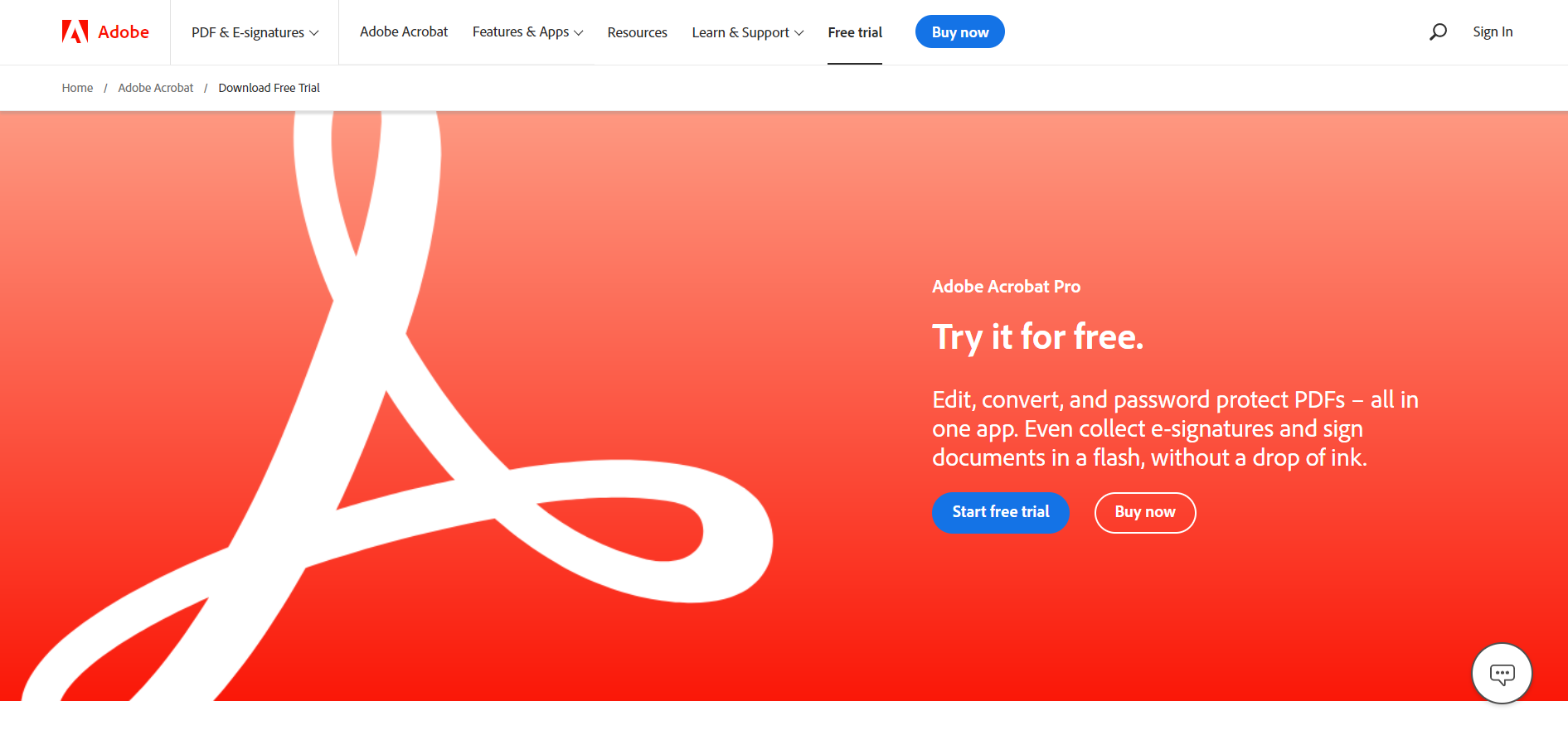Click the 'Edit, convert, and password protect' paragraph

(1175, 428)
